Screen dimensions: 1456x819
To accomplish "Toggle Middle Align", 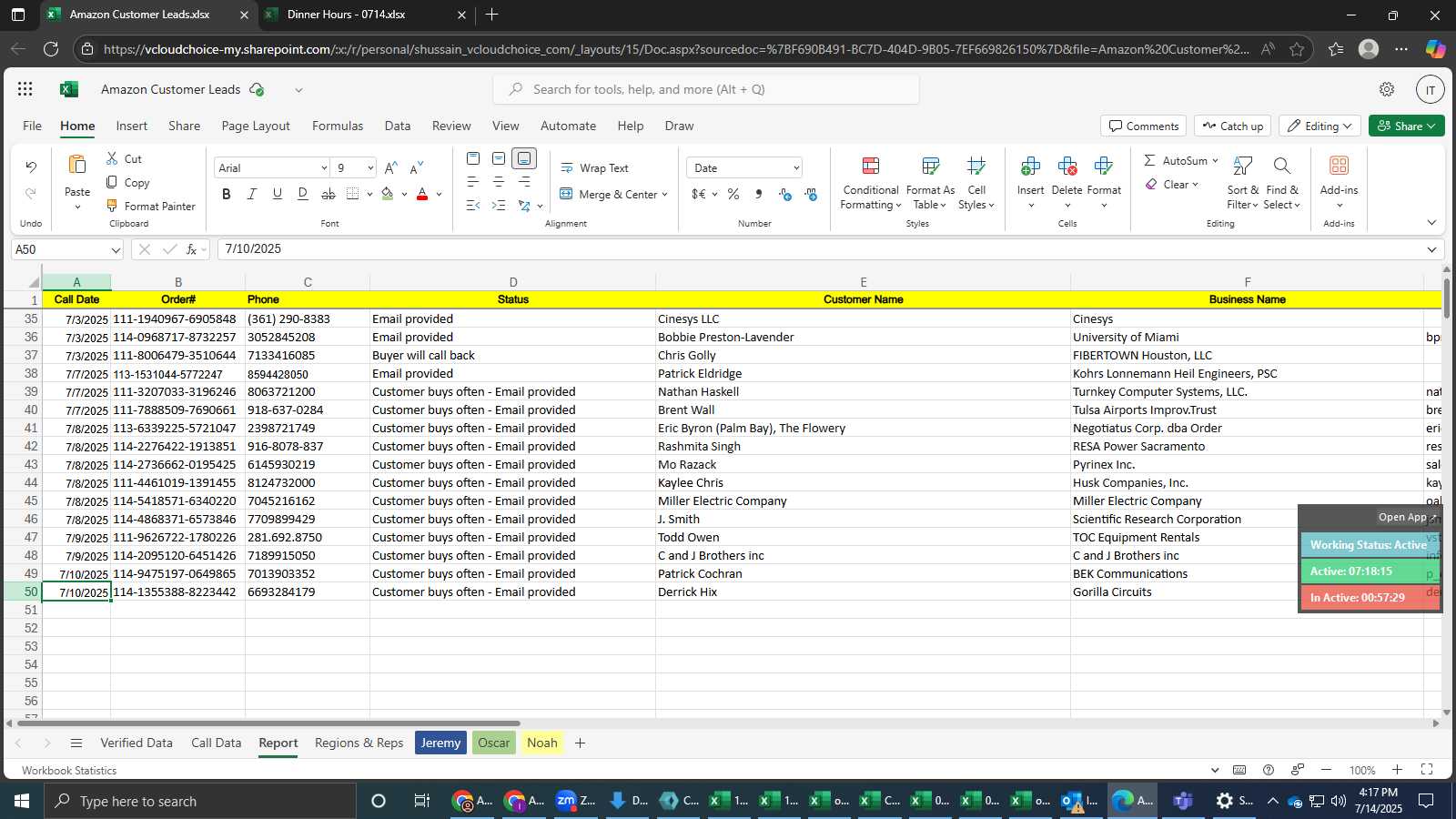I will point(499,158).
